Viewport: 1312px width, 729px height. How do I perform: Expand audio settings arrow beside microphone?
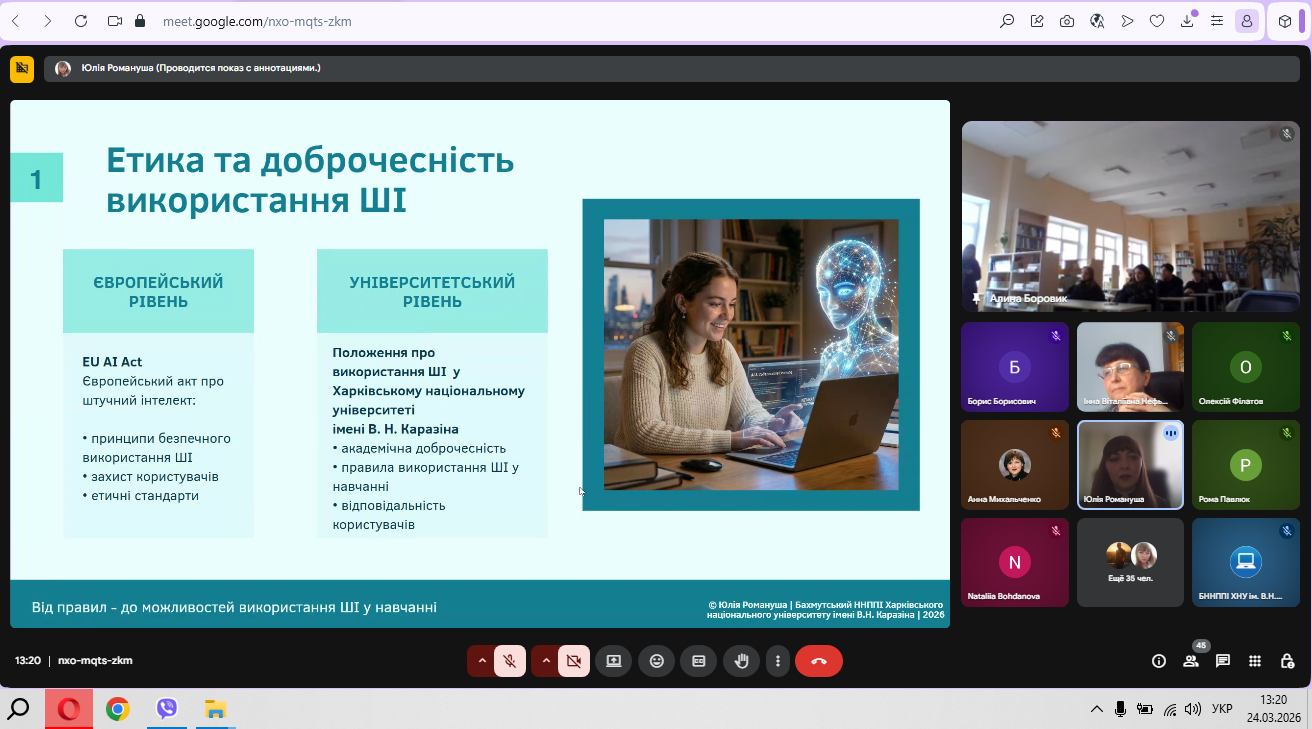point(482,661)
